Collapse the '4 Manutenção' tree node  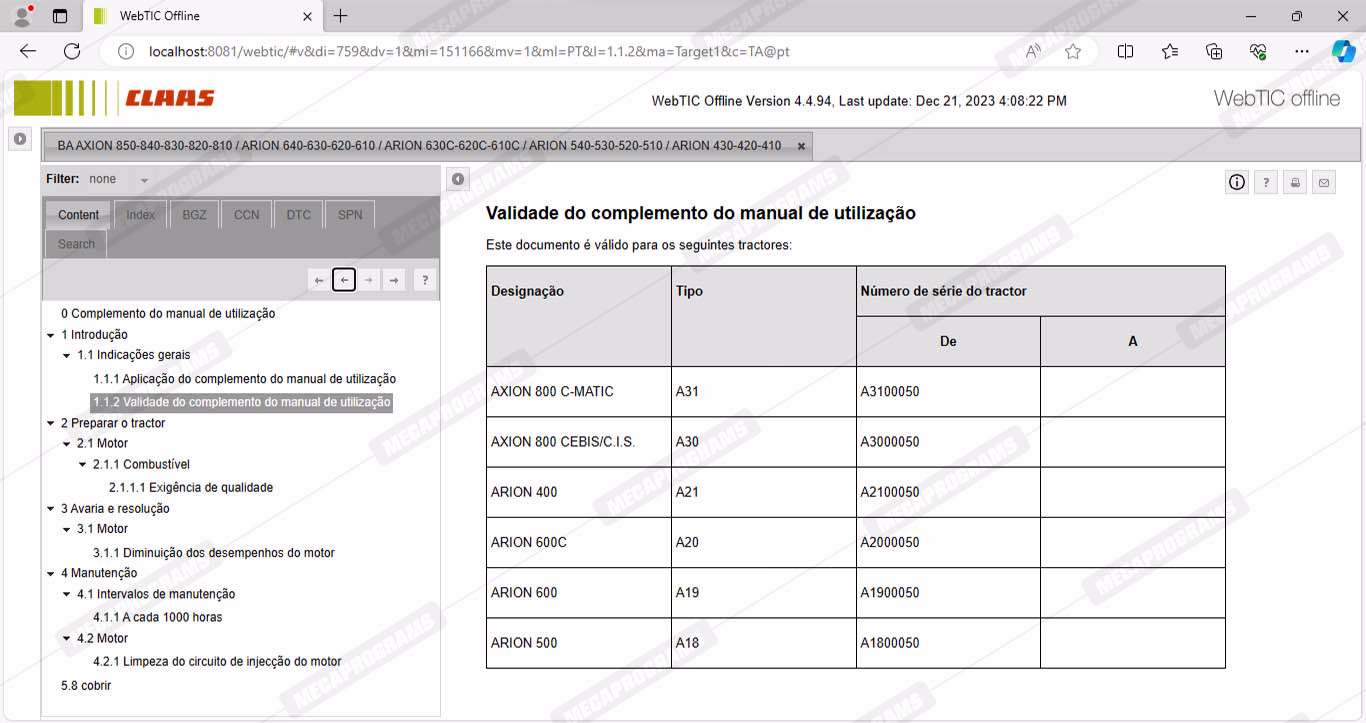[x=51, y=573]
